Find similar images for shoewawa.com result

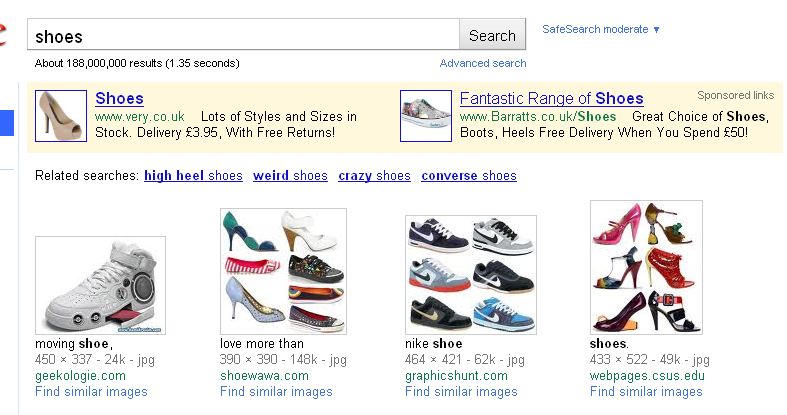[276, 392]
